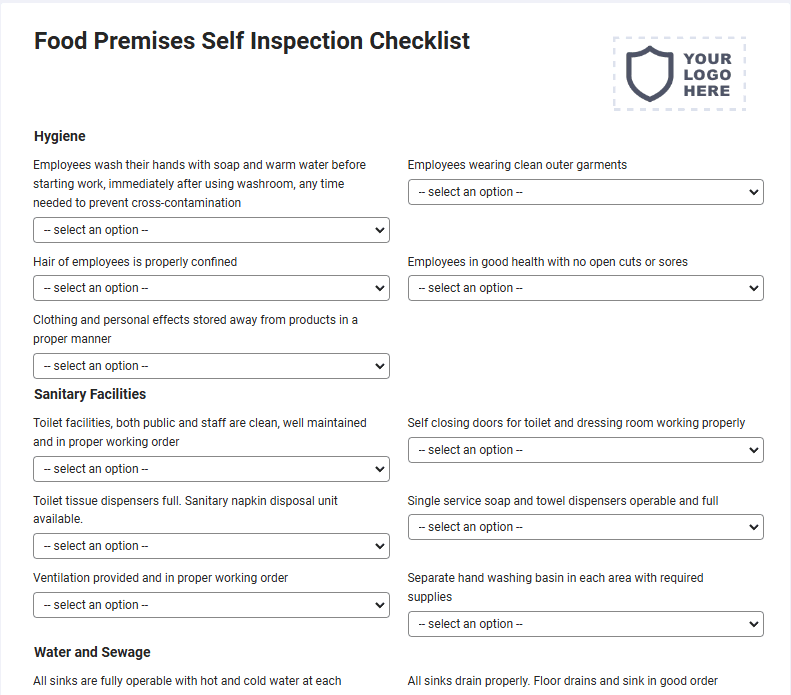Click the shield logo placeholder image

[649, 74]
